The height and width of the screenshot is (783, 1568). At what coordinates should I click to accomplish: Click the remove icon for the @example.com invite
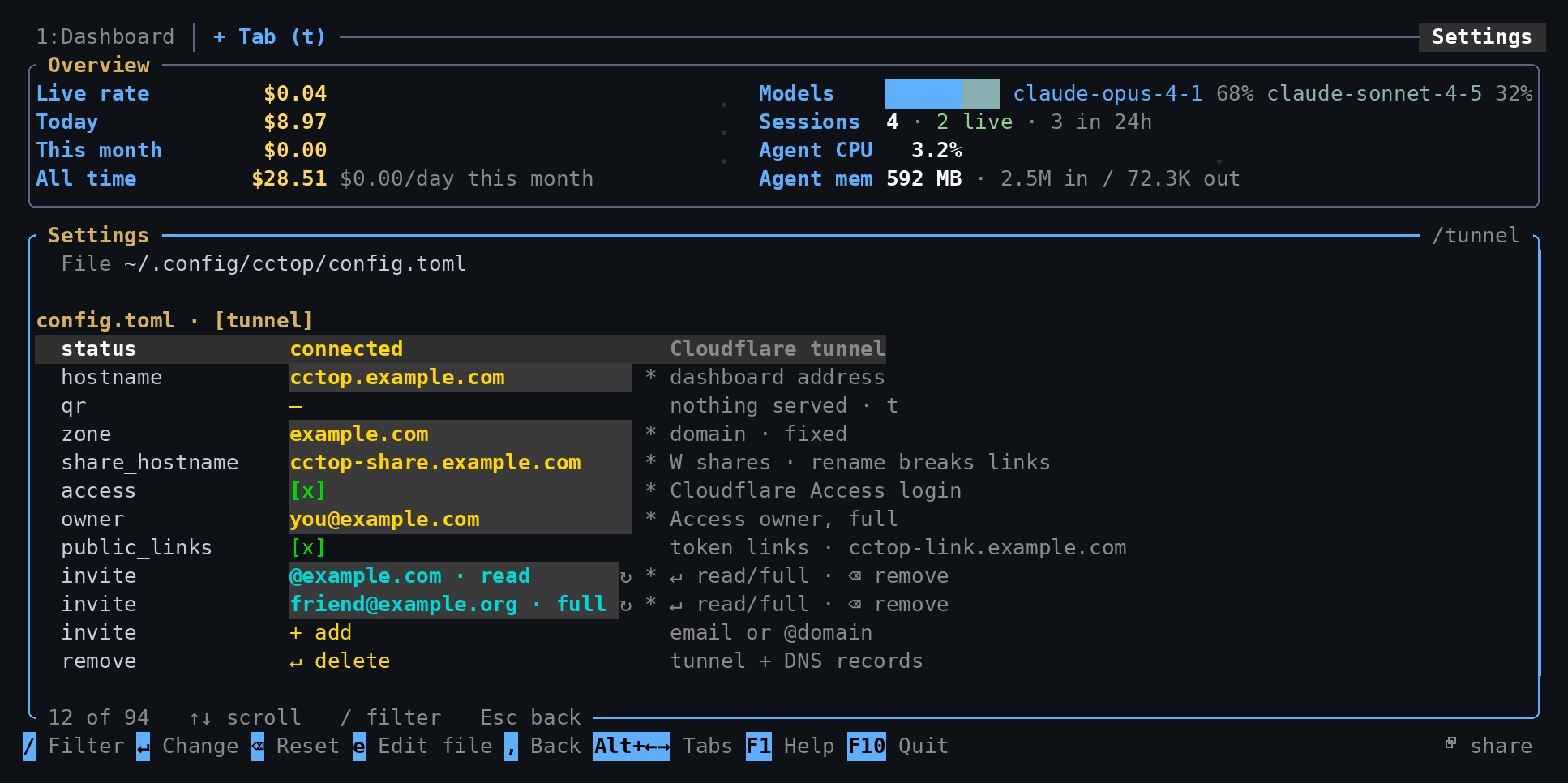click(x=855, y=576)
